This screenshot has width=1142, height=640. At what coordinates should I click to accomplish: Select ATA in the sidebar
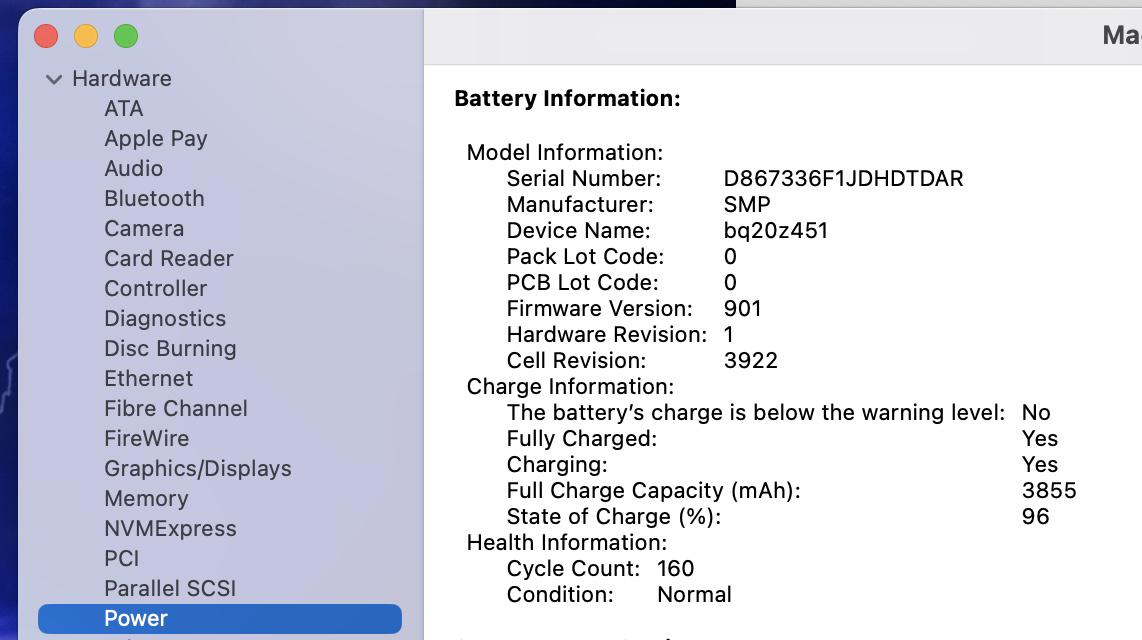124,108
